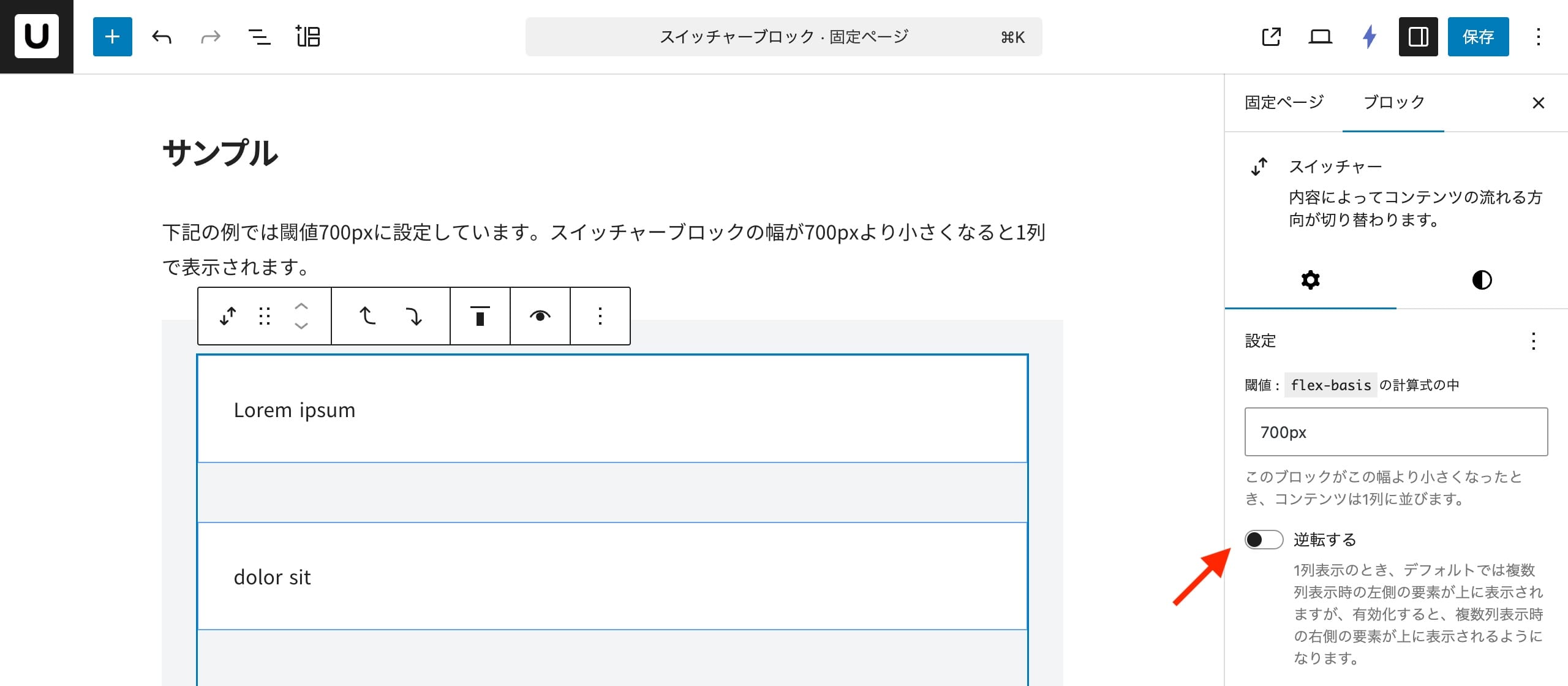Enable the 逆転する toggle
The height and width of the screenshot is (686, 1568).
1264,540
